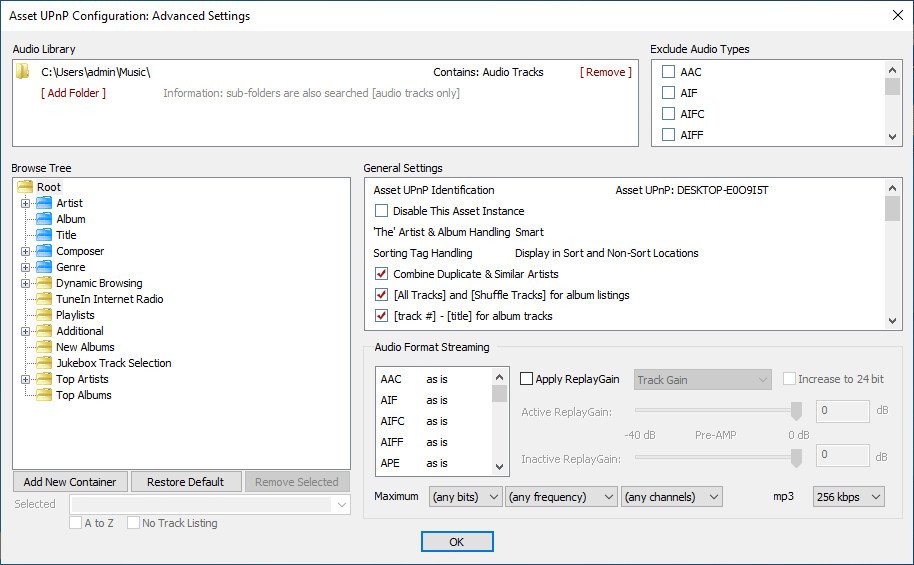Uncheck track # - title for album tracks
This screenshot has width=914, height=565.
(381, 315)
